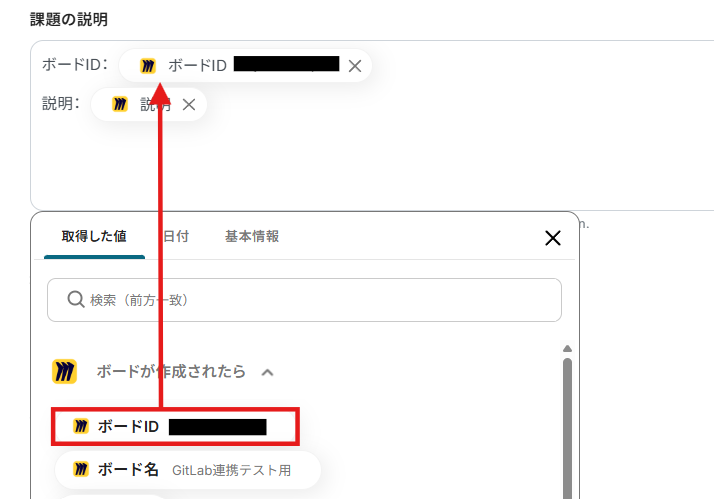Screen dimensions: 714x499
Task: Click the search magnifier icon
Action: click(76, 300)
